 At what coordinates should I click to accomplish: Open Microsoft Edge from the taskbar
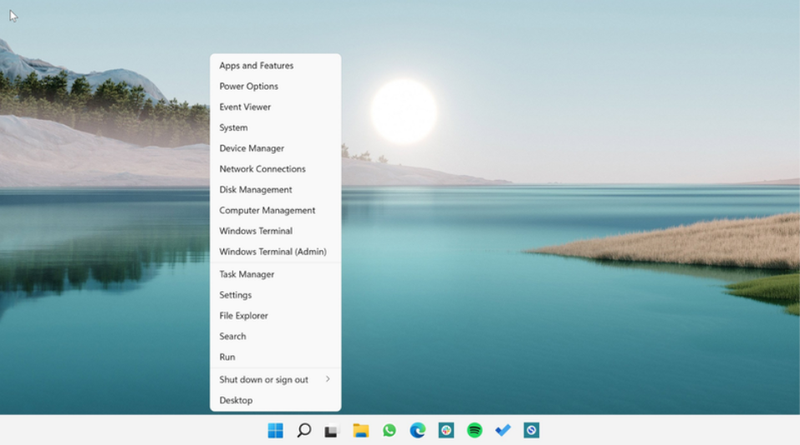pyautogui.click(x=418, y=431)
